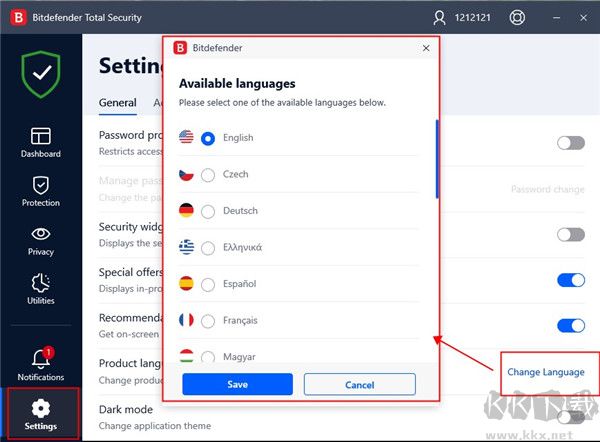Open the Dashboard section in sidebar
The width and height of the screenshot is (600, 442).
tap(41, 142)
